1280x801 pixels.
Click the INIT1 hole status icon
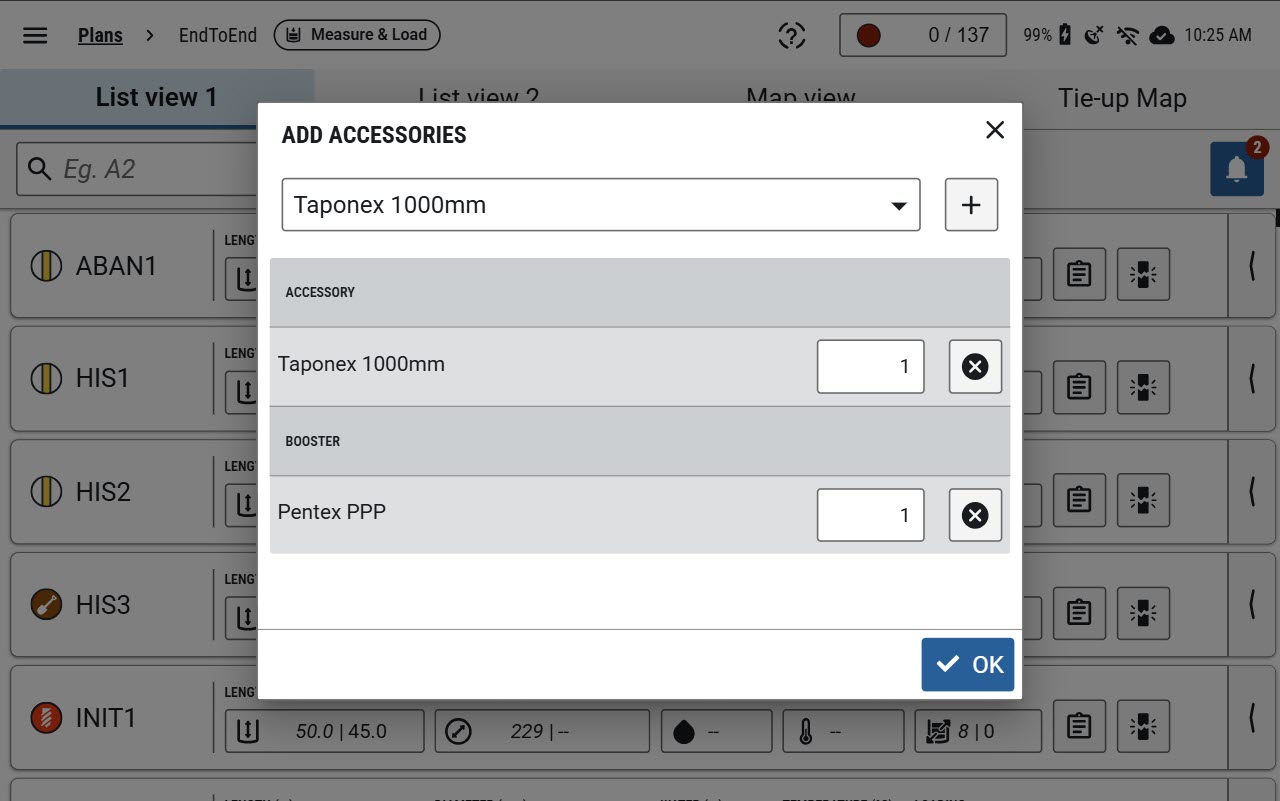point(46,718)
